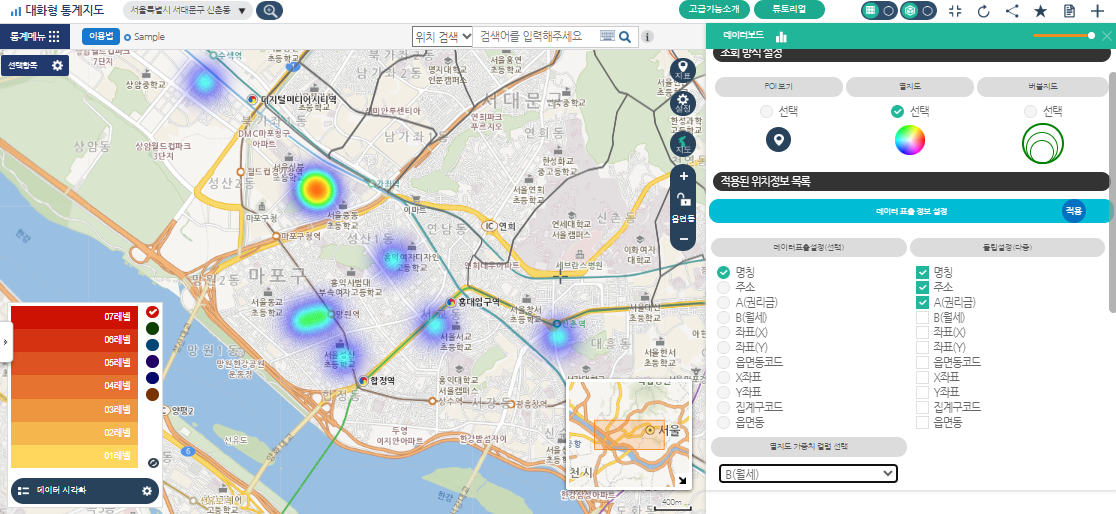
Task: Click the share icon in top toolbar
Action: click(1012, 11)
